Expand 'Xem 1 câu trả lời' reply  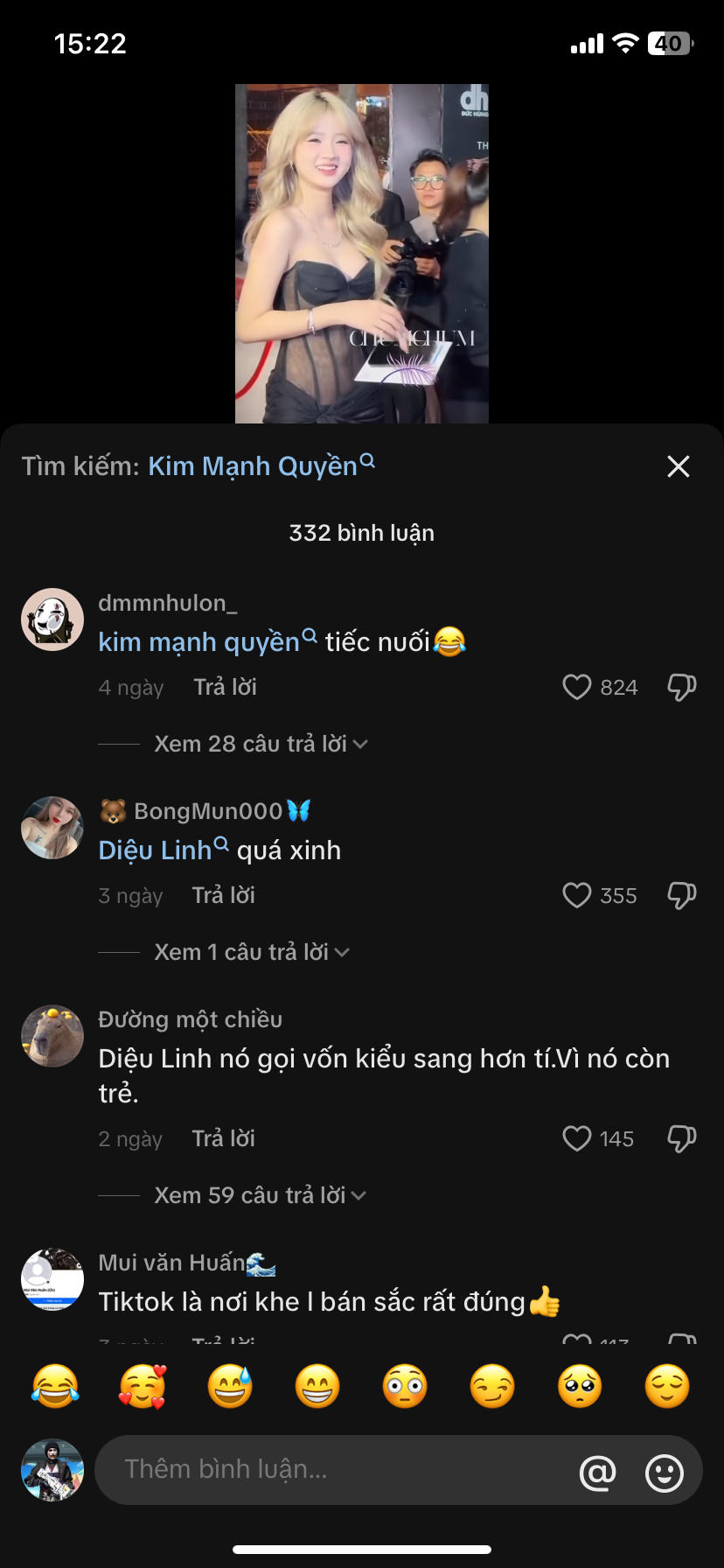(x=251, y=952)
